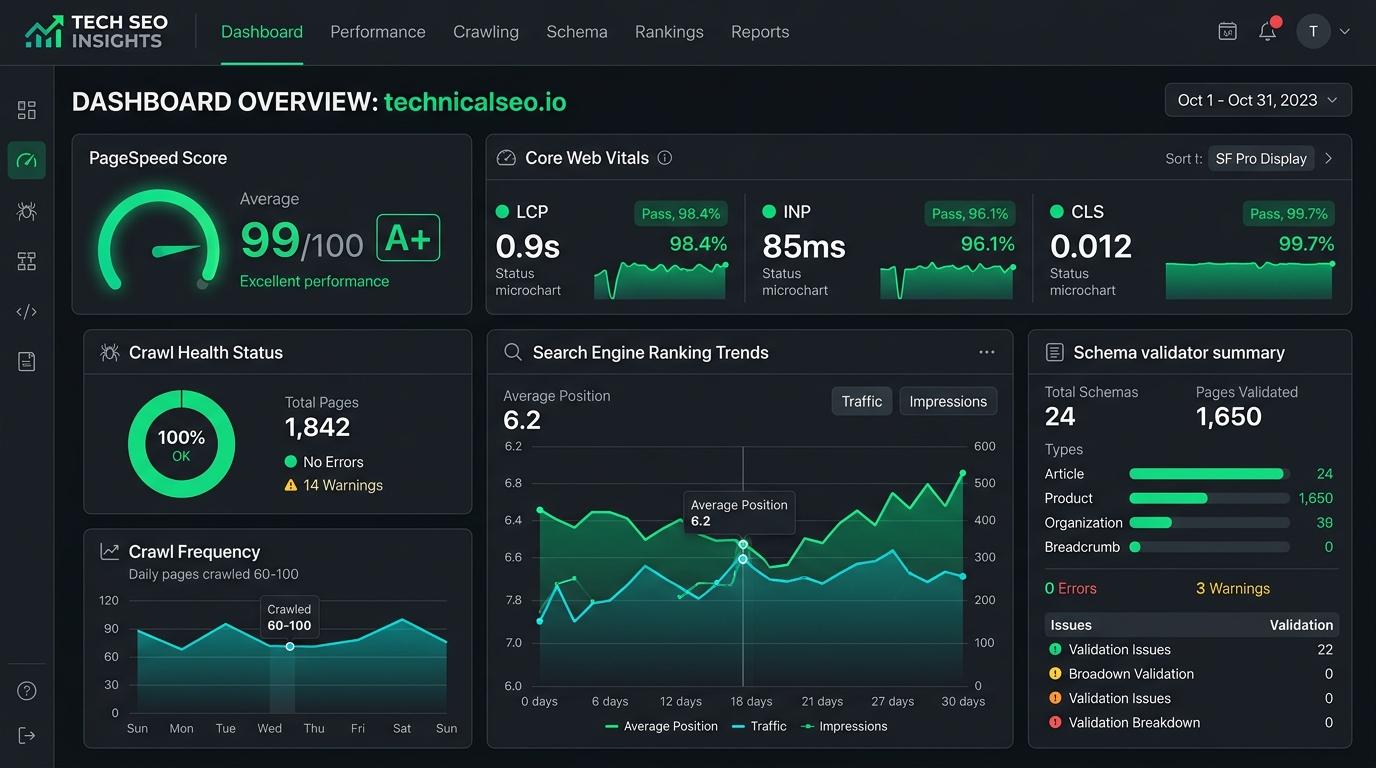The height and width of the screenshot is (768, 1376).
Task: Open the SF Pro Display sort dropdown
Action: click(1261, 158)
